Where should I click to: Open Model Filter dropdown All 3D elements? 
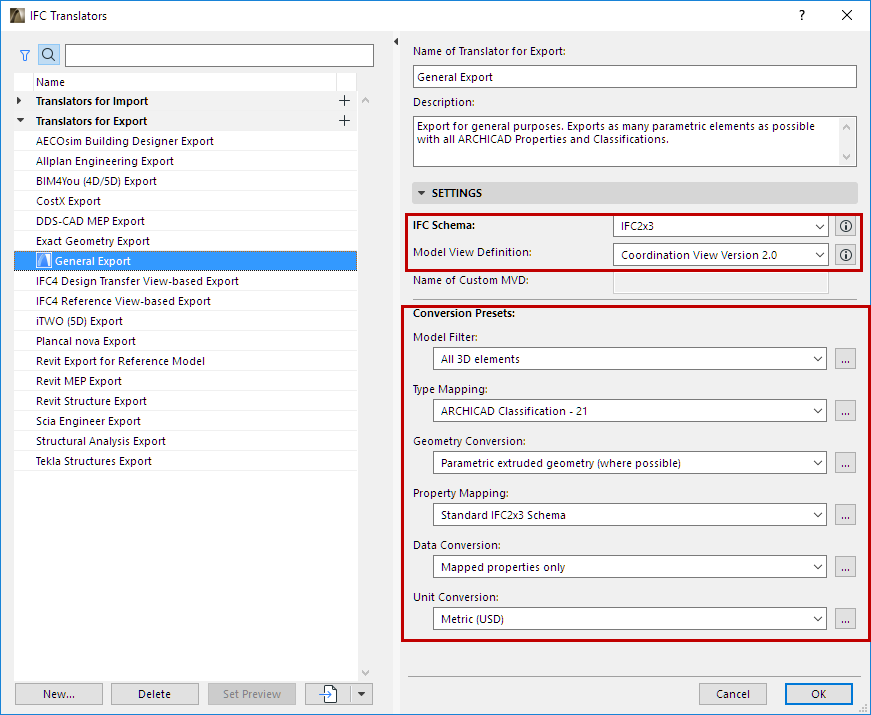point(629,359)
